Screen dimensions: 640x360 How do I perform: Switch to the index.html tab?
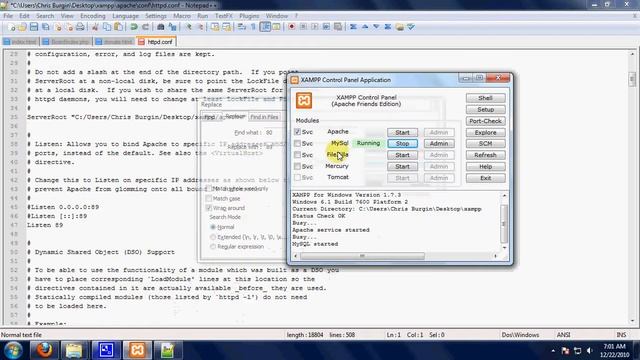20,42
